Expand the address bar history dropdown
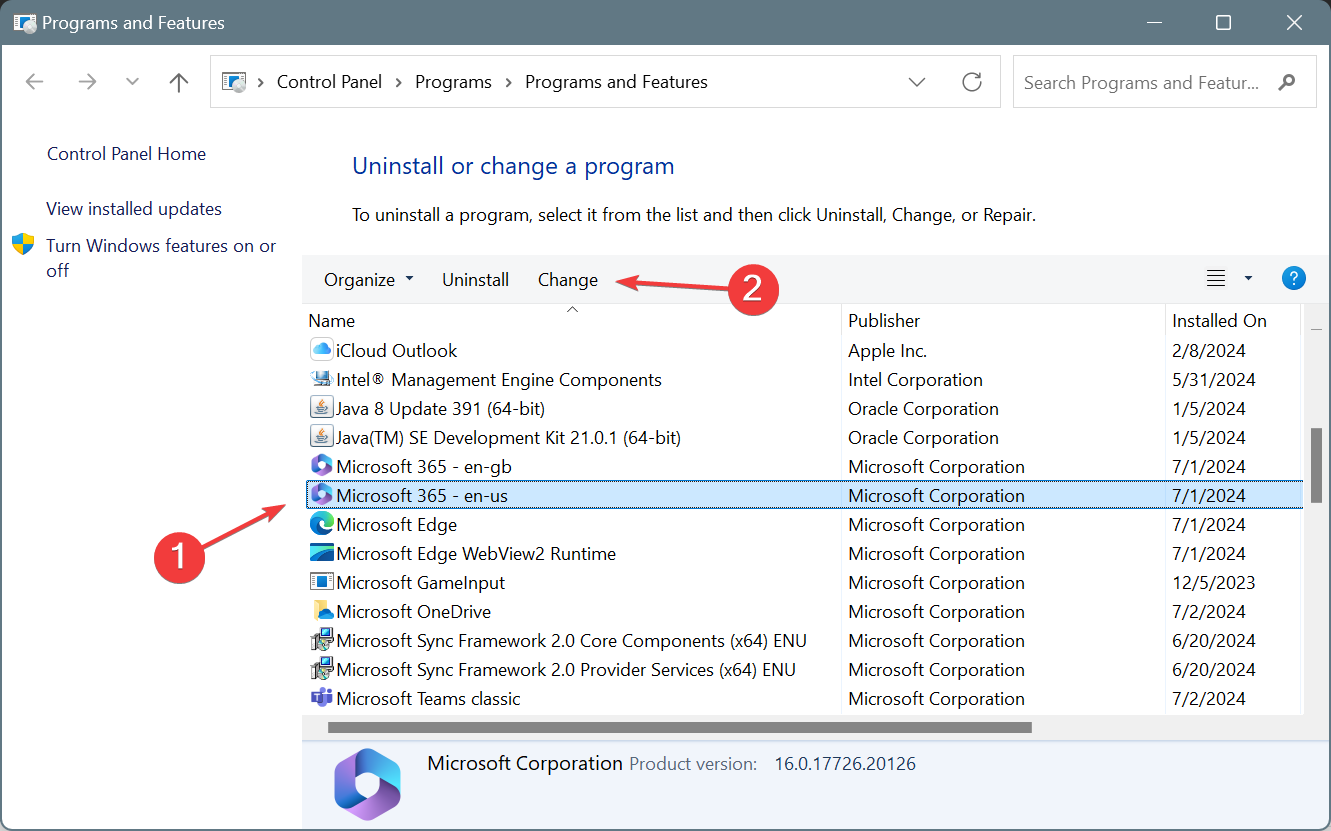This screenshot has height=831, width=1331. tap(917, 82)
